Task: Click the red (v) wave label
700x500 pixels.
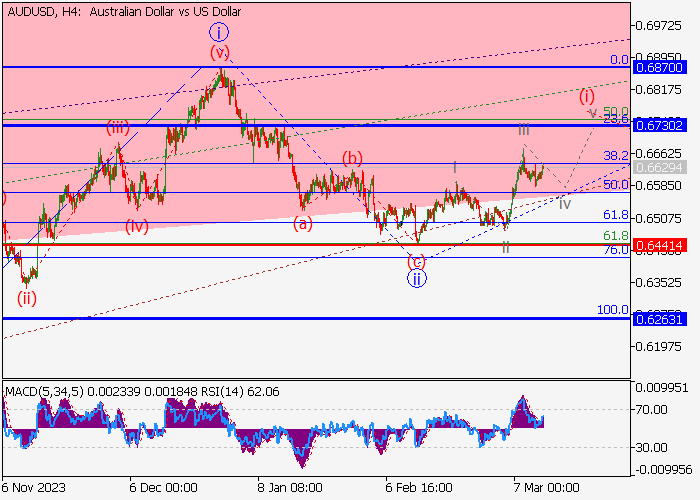Action: 220,53
